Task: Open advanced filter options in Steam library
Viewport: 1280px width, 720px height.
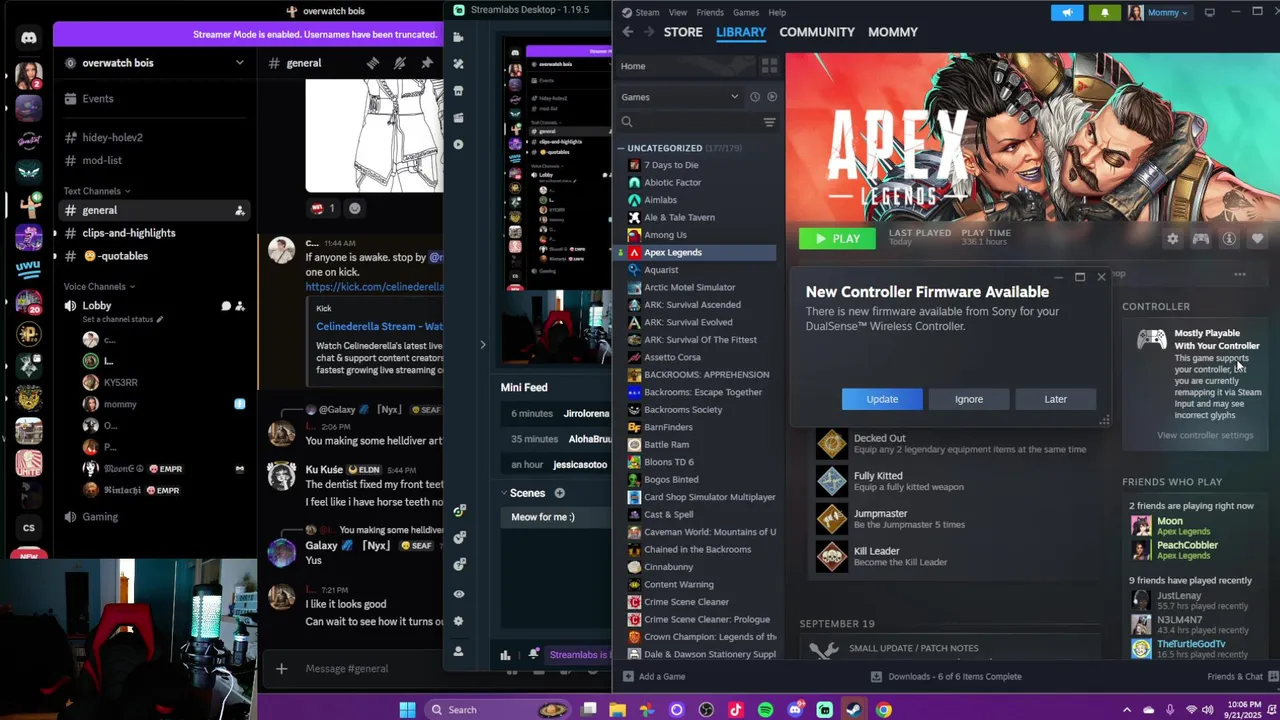Action: pos(769,122)
